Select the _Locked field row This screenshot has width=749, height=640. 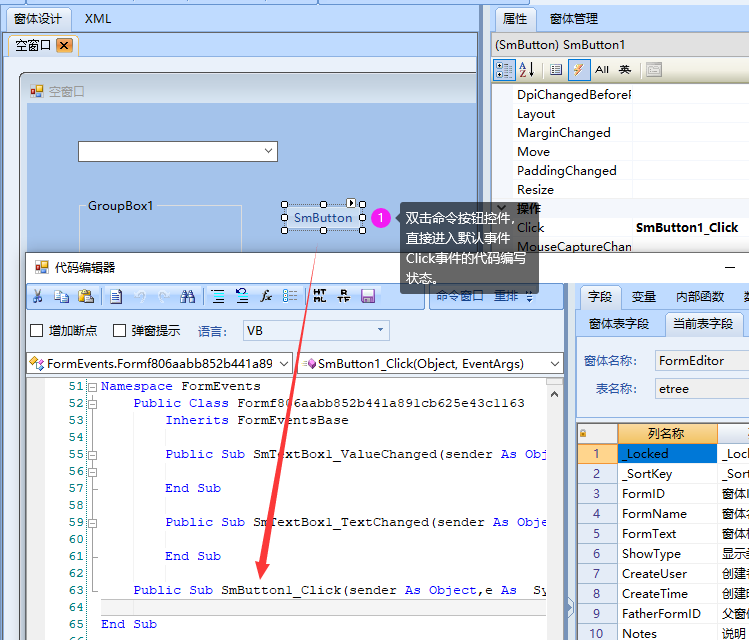[x=663, y=453]
